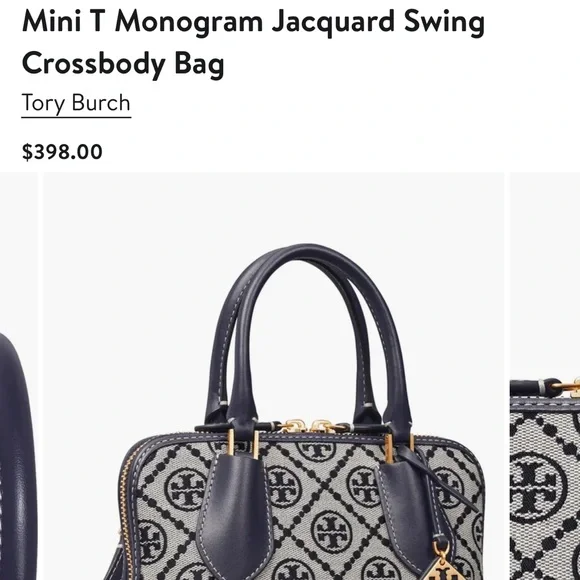Click the gold diamond charm on bag
The image size is (580, 580).
pyautogui.click(x=441, y=564)
